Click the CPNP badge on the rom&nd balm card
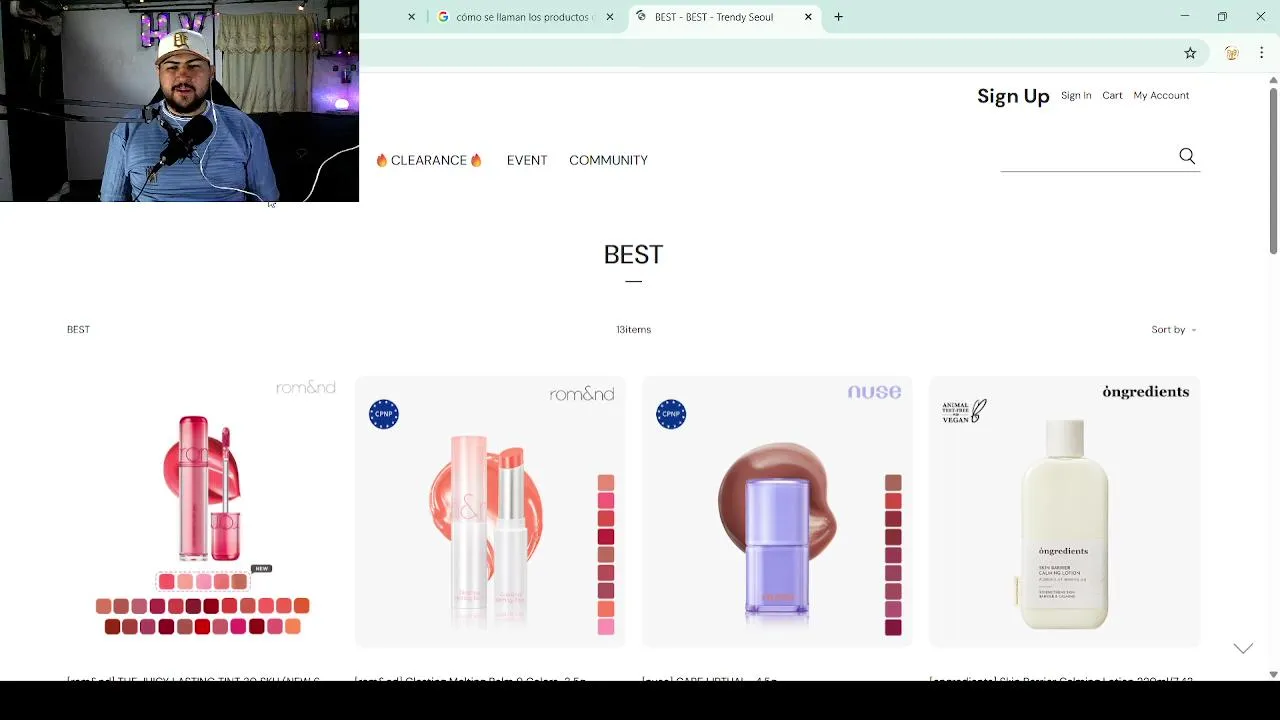1280x720 pixels. 384,414
